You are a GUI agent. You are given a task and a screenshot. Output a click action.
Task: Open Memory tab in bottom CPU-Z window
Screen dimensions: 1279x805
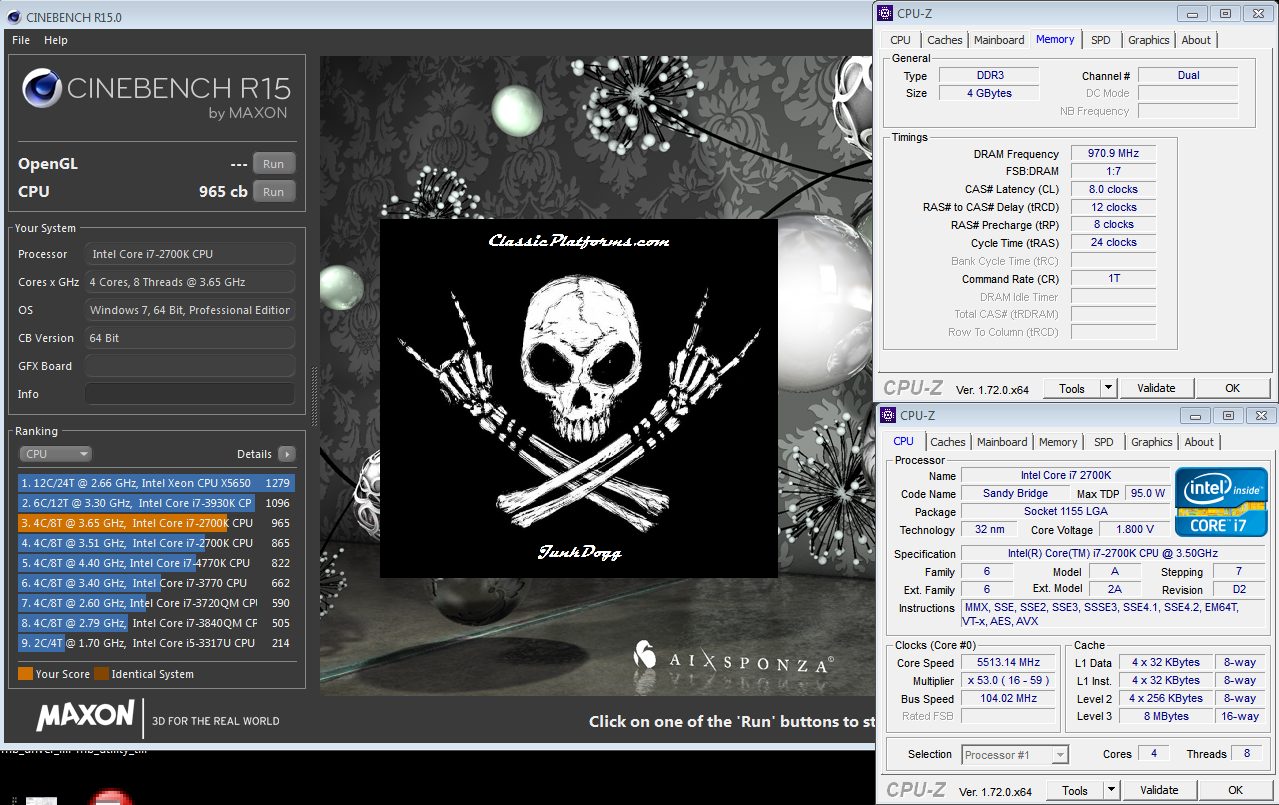(x=1058, y=442)
